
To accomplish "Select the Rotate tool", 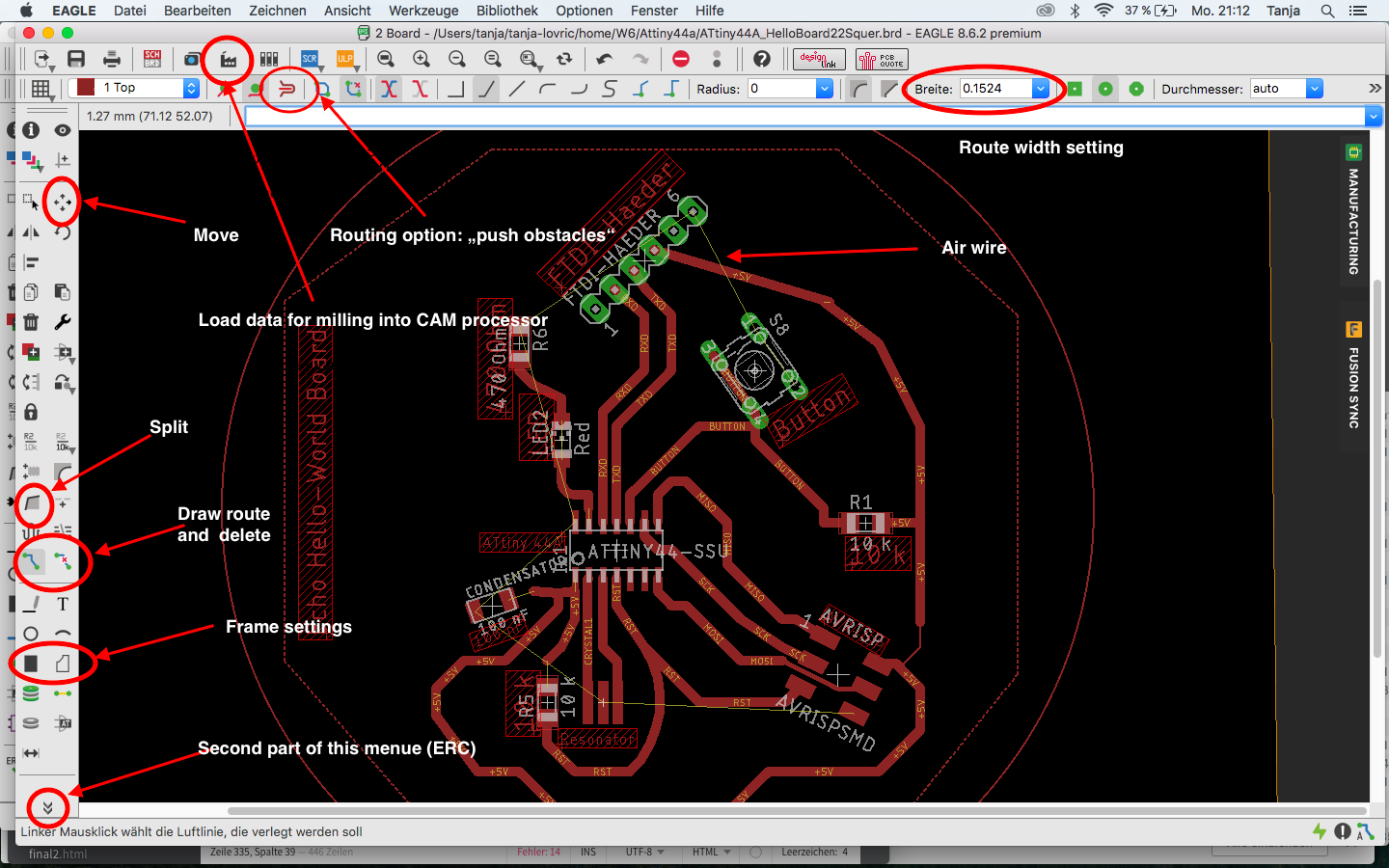I will [63, 232].
